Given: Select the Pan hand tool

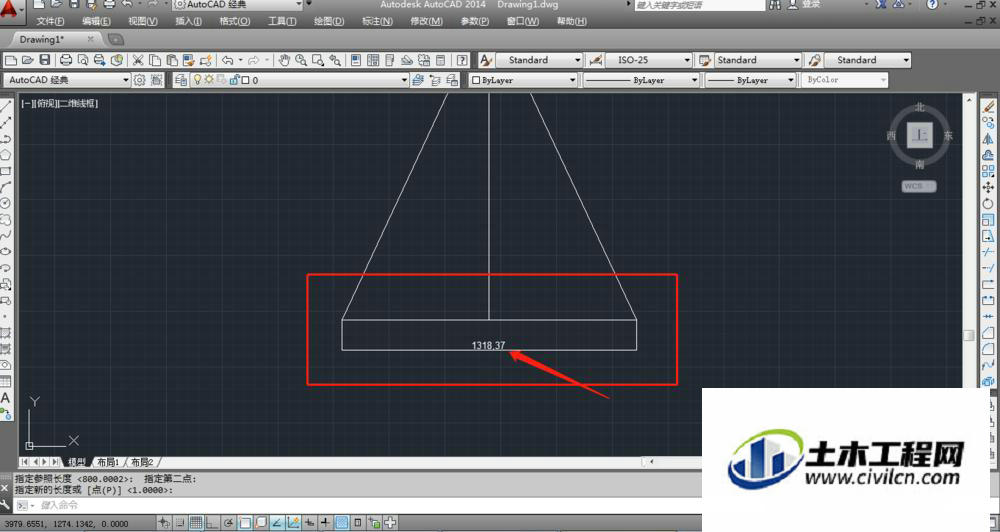Looking at the screenshot, I should 284,60.
